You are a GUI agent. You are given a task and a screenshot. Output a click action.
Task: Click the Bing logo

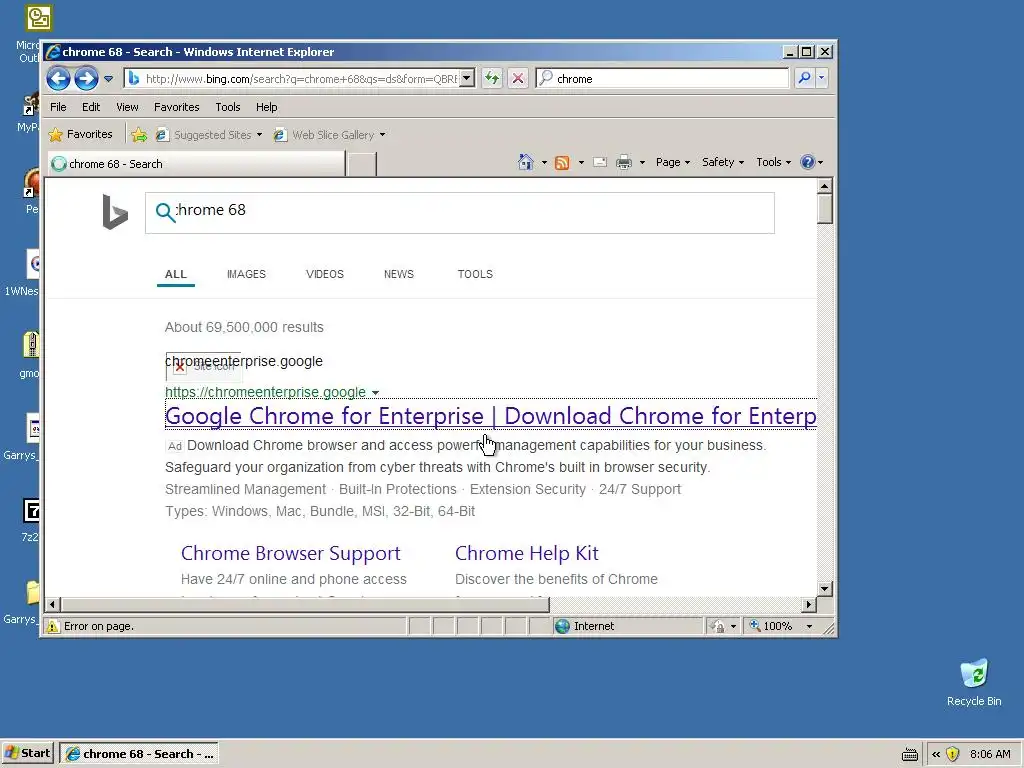pos(115,212)
